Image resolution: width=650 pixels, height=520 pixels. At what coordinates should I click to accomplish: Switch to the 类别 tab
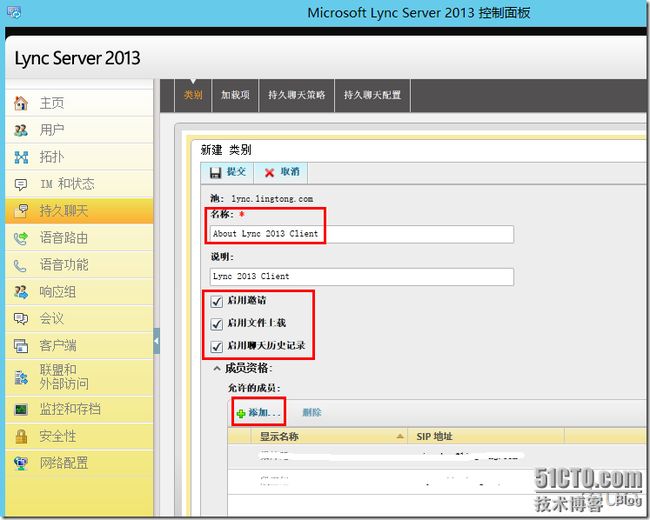(x=193, y=95)
